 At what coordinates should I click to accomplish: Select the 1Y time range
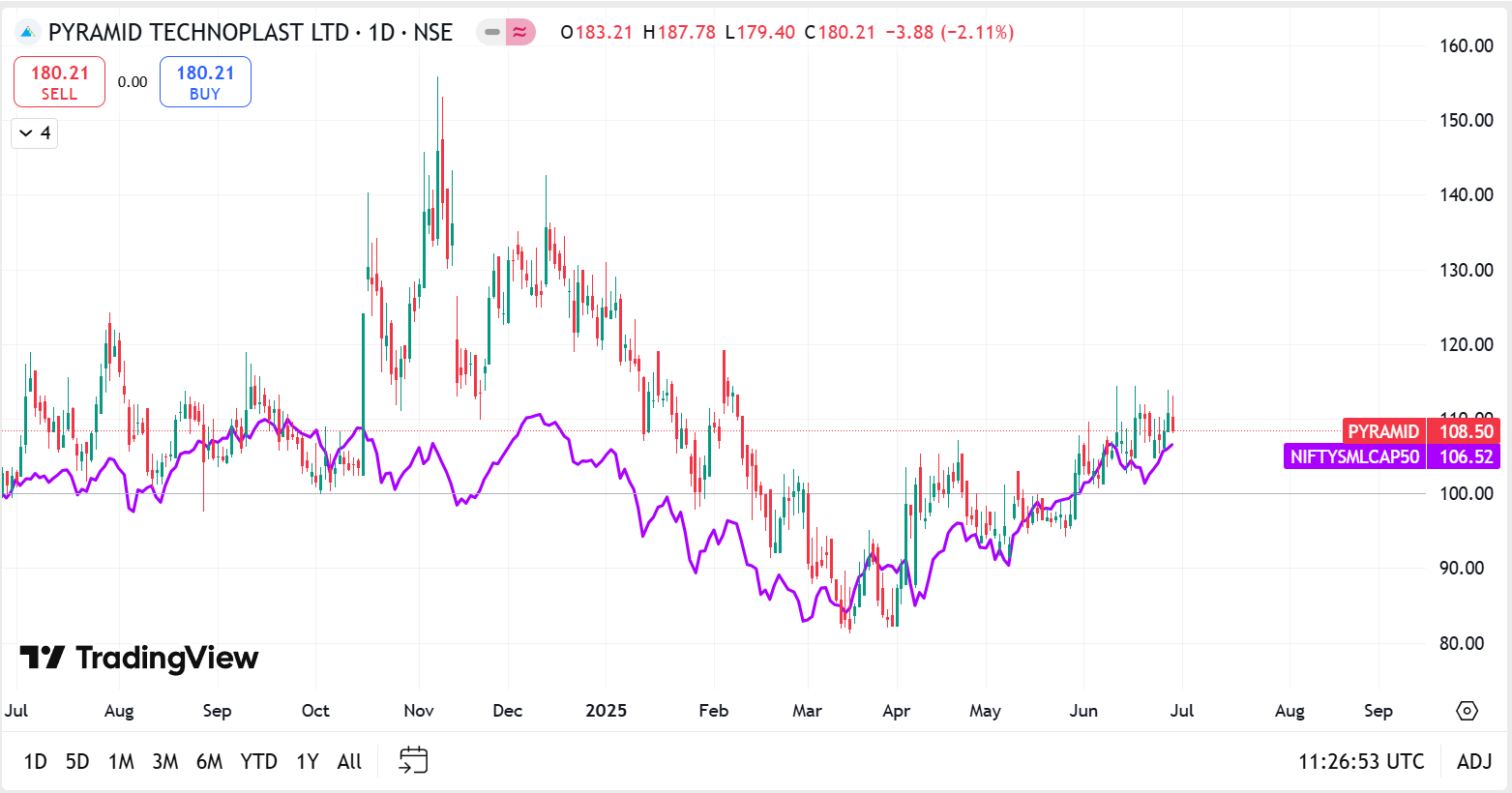point(308,761)
